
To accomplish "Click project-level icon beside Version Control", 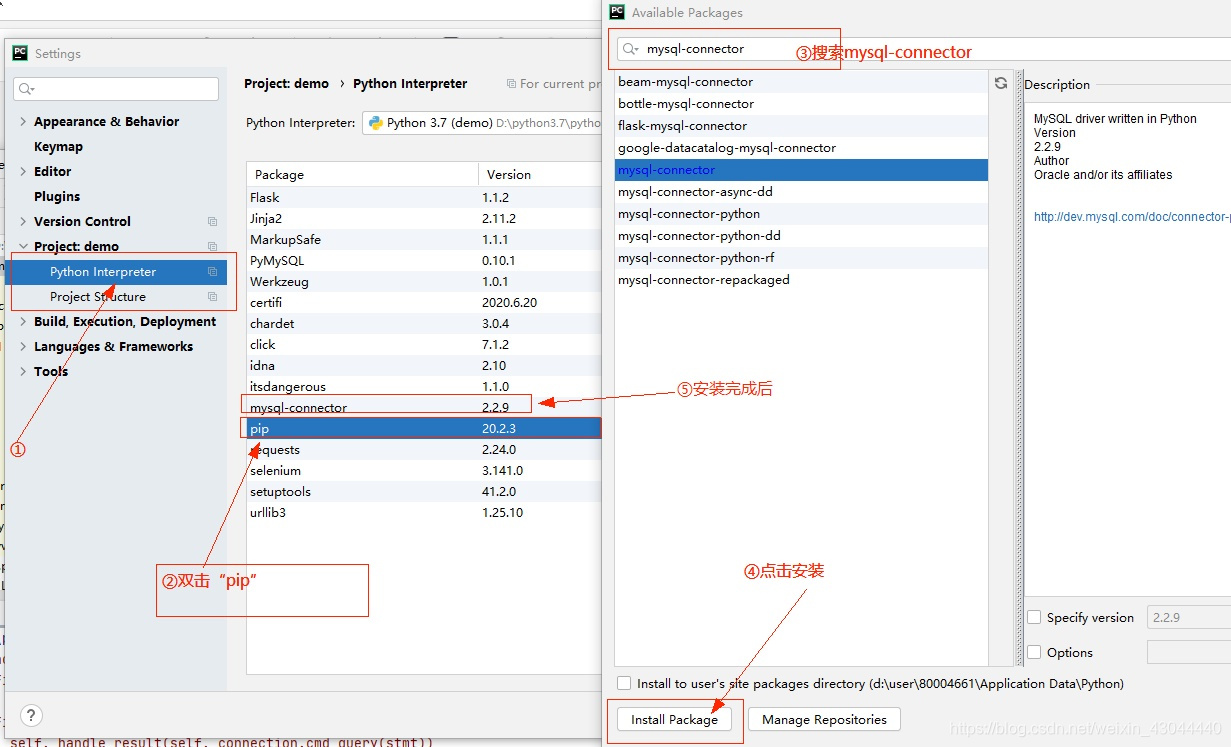I will [x=212, y=222].
